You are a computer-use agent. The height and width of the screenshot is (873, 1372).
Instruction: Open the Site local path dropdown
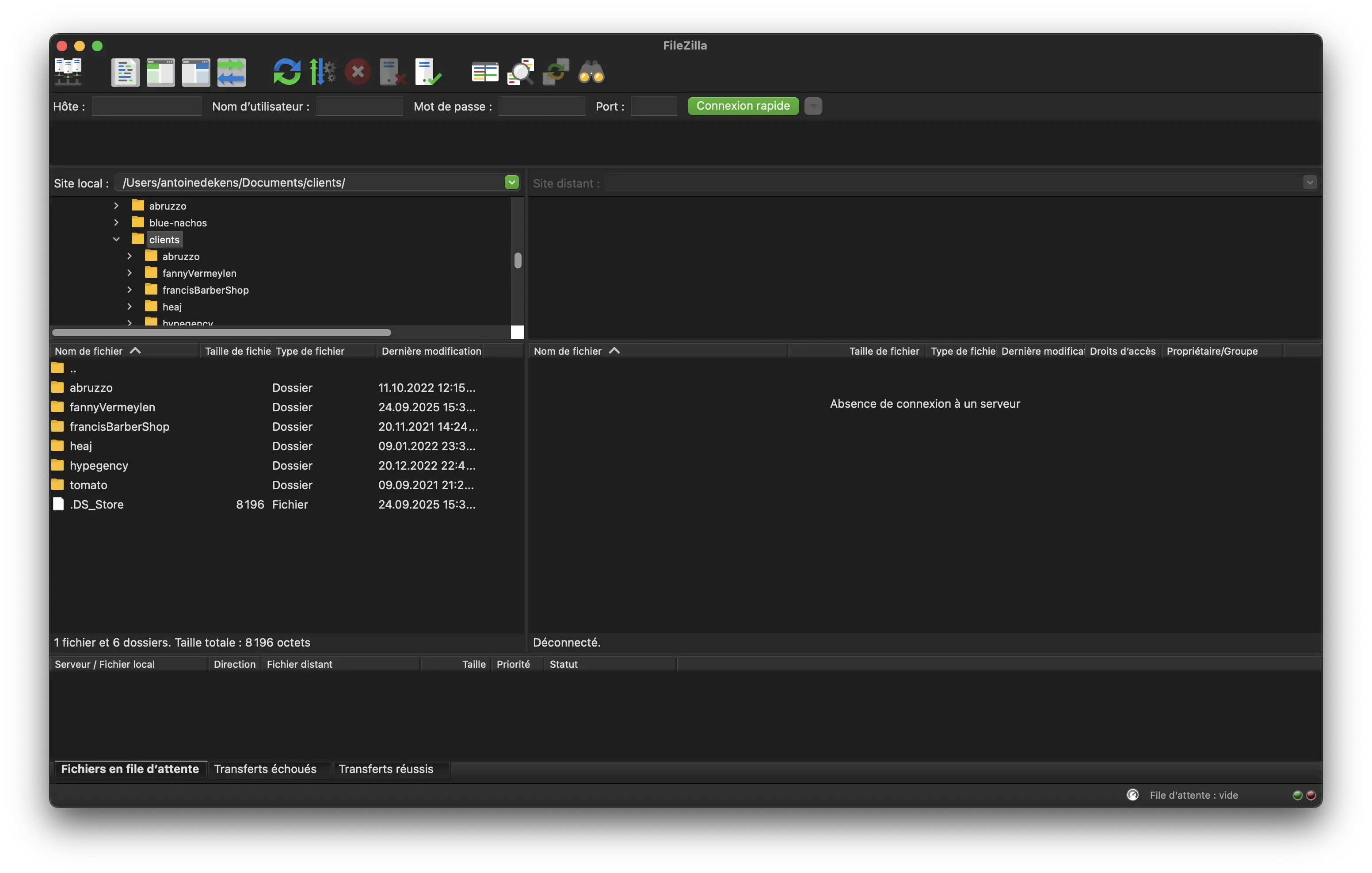[x=511, y=183]
